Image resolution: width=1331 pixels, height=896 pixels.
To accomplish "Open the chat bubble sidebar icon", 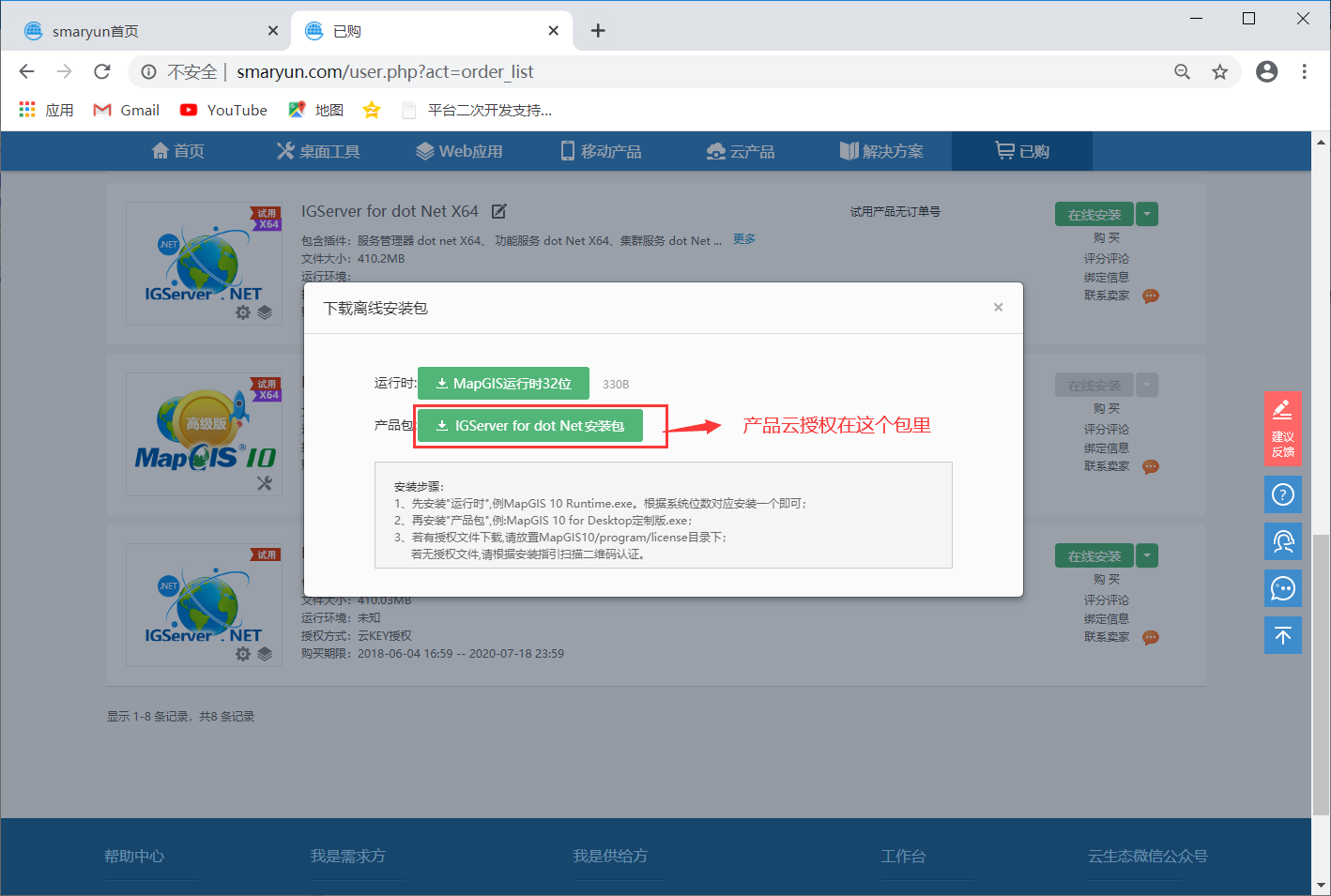I will tap(1283, 588).
